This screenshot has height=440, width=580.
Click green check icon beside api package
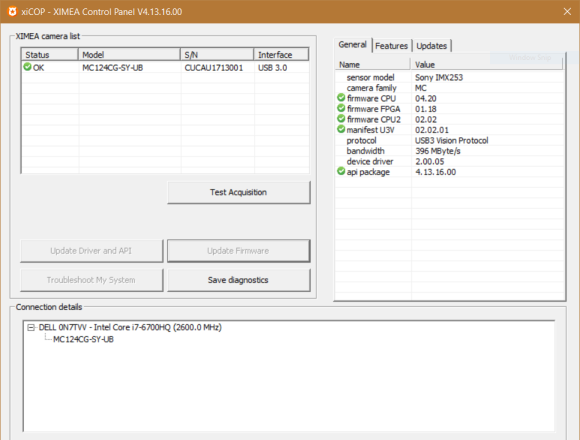tap(341, 172)
